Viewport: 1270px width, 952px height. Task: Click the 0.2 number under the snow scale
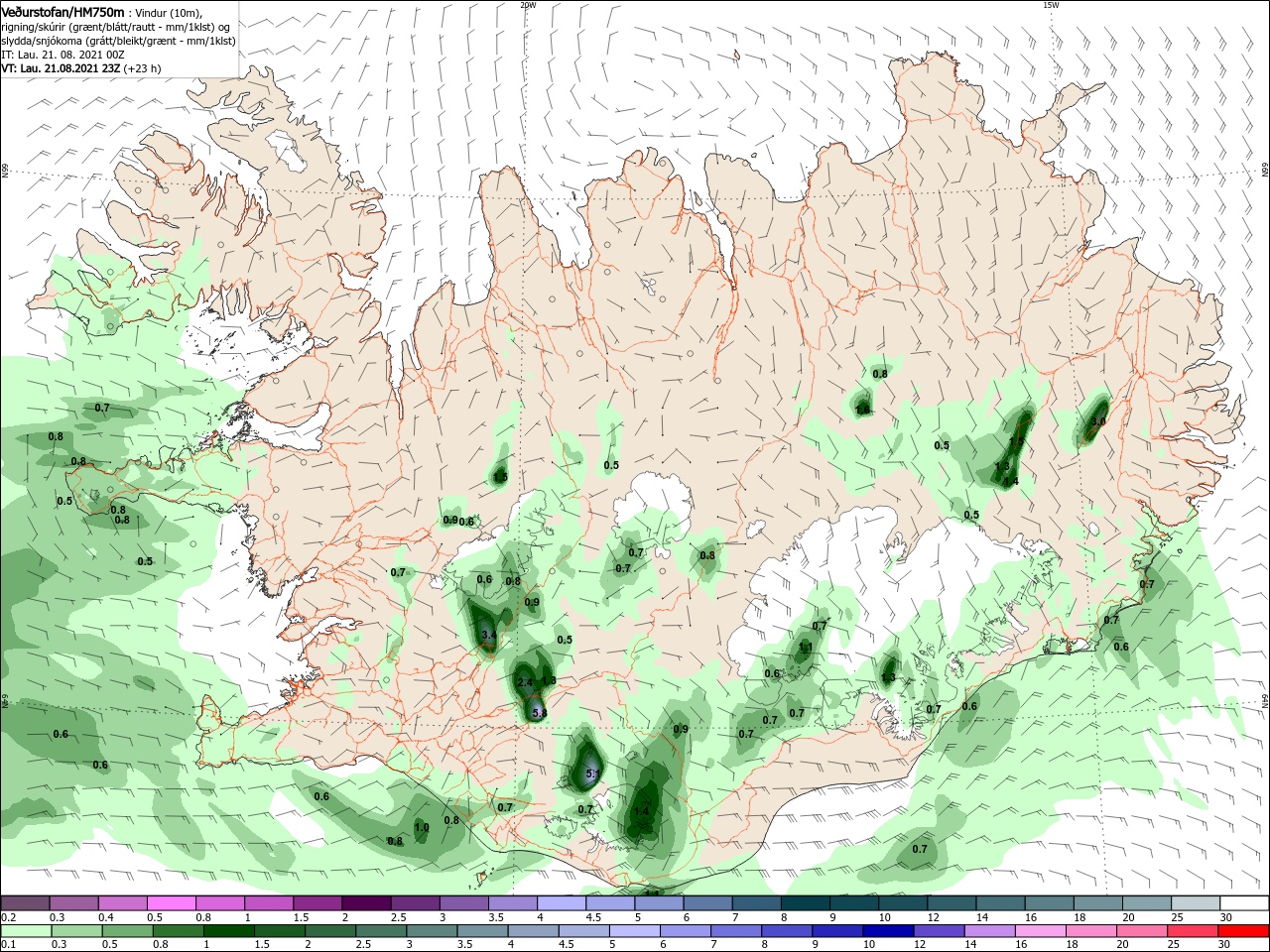pyautogui.click(x=8, y=917)
